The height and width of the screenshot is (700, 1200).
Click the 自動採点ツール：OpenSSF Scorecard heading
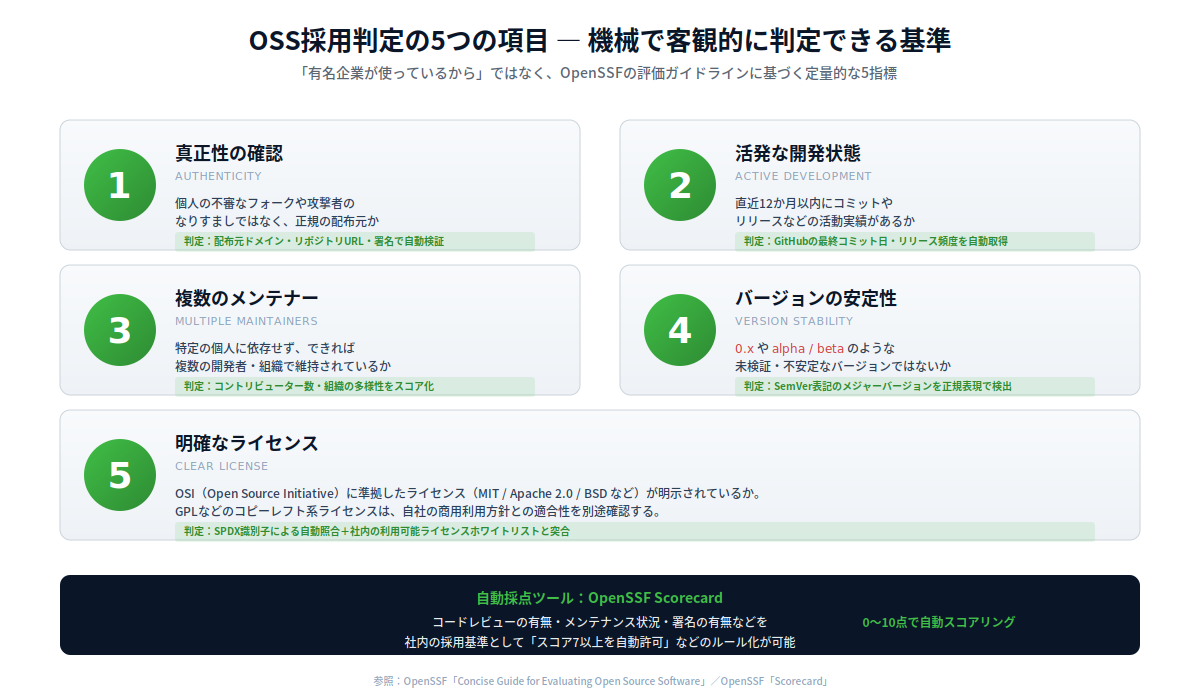pyautogui.click(x=600, y=598)
